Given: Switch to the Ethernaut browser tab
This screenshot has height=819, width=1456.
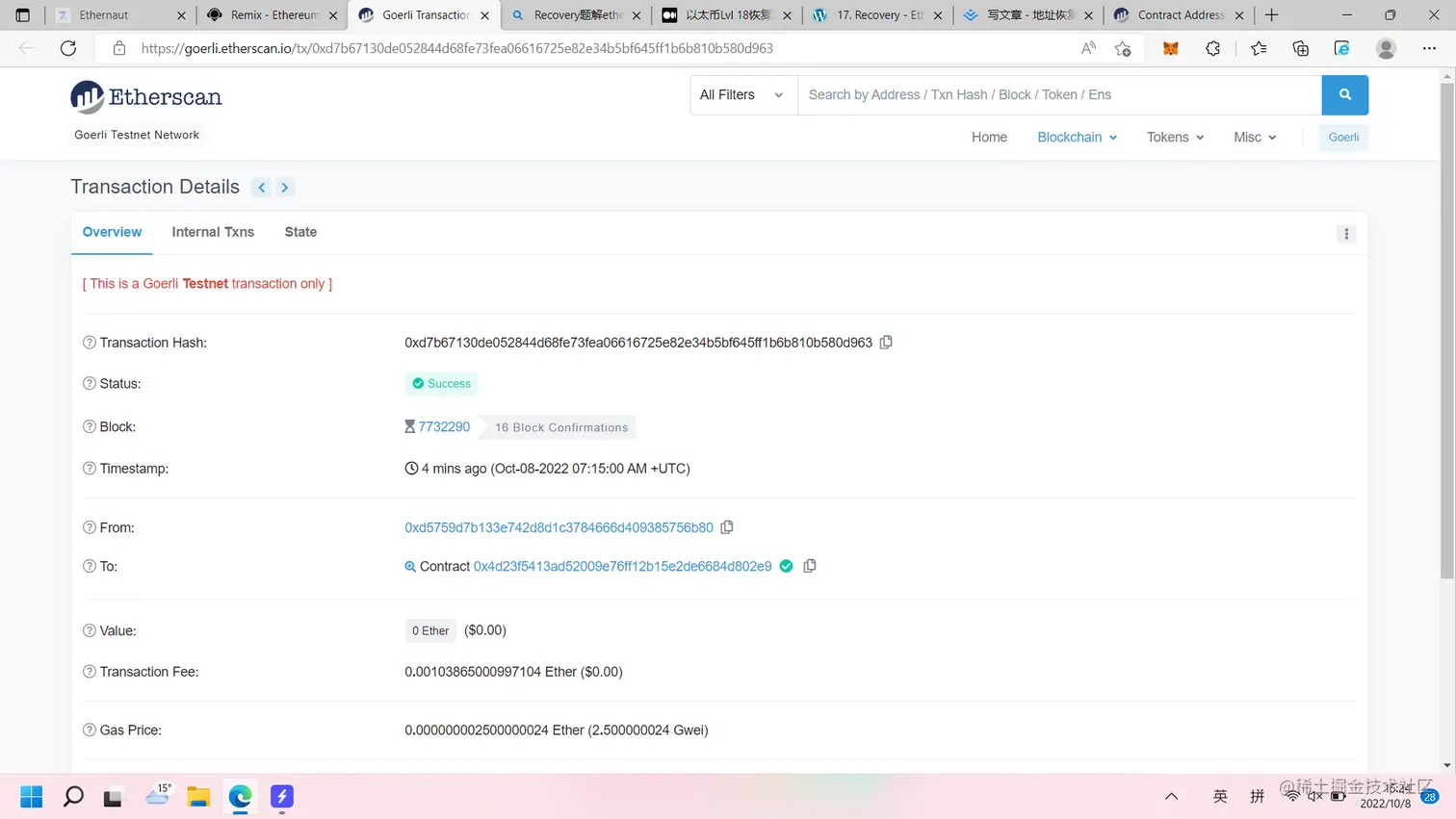Looking at the screenshot, I should tap(120, 14).
